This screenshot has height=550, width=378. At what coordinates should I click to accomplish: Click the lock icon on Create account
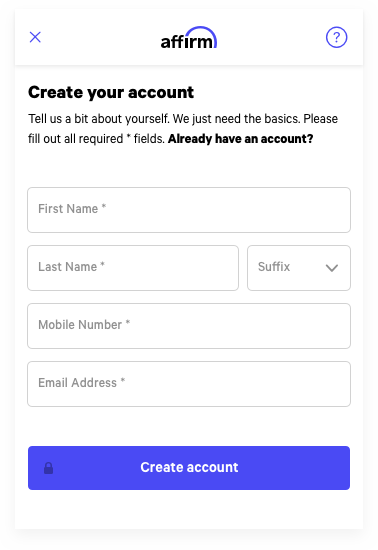pyautogui.click(x=48, y=468)
